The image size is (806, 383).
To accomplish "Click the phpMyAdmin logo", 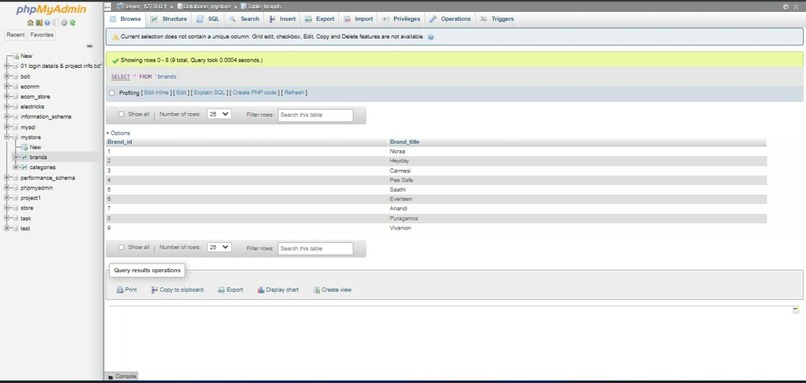I will pos(51,10).
